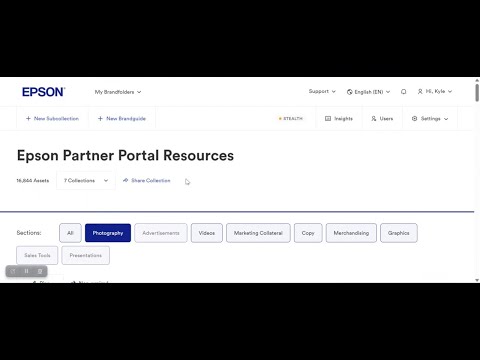Select the Merchandising section tab
Screen dimensions: 480x360
[x=351, y=233]
